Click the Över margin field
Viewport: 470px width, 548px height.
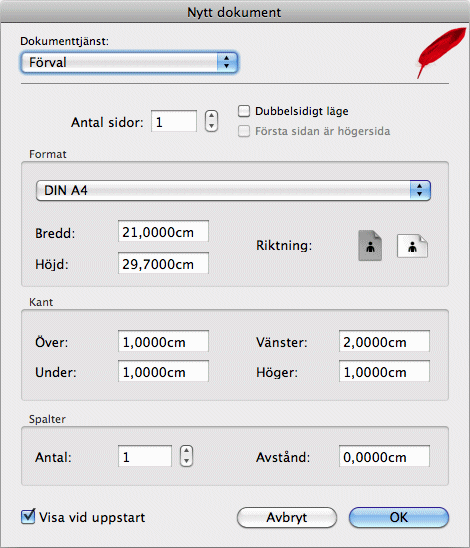click(164, 341)
